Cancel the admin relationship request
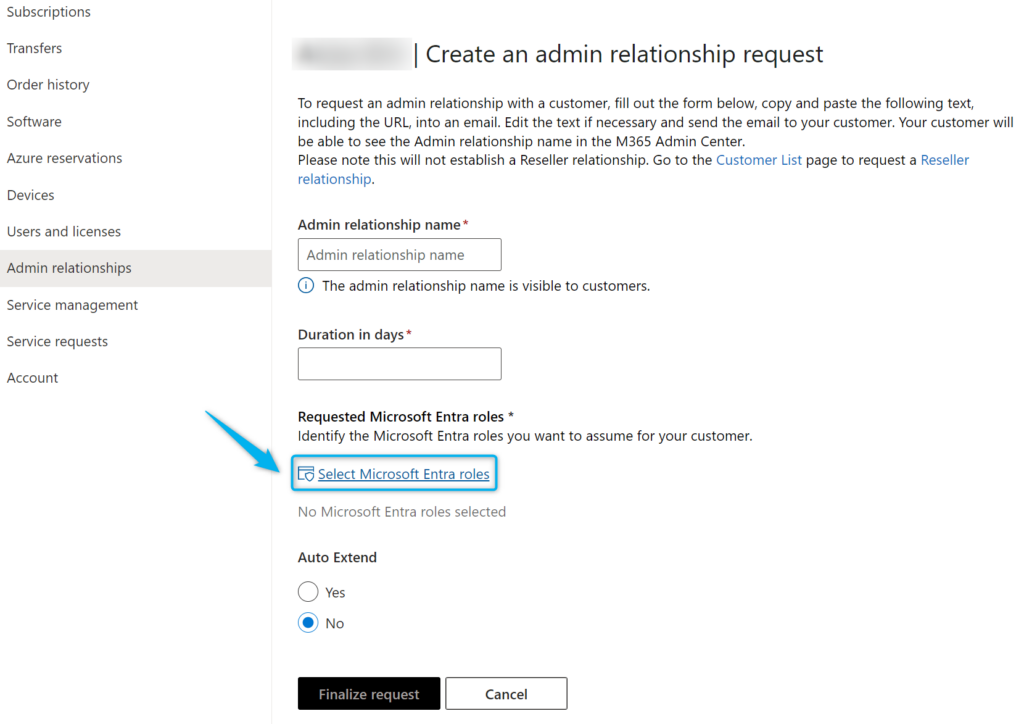The width and height of the screenshot is (1024, 724). pos(506,693)
